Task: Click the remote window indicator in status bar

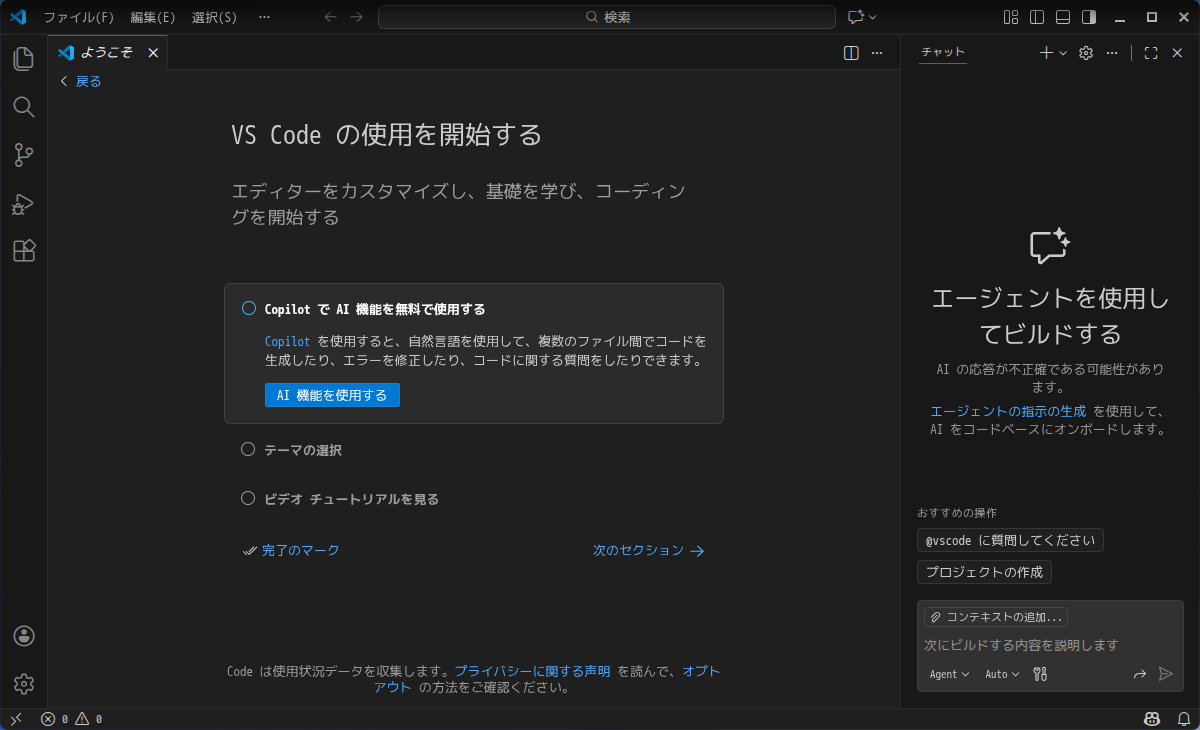Action: 16,719
